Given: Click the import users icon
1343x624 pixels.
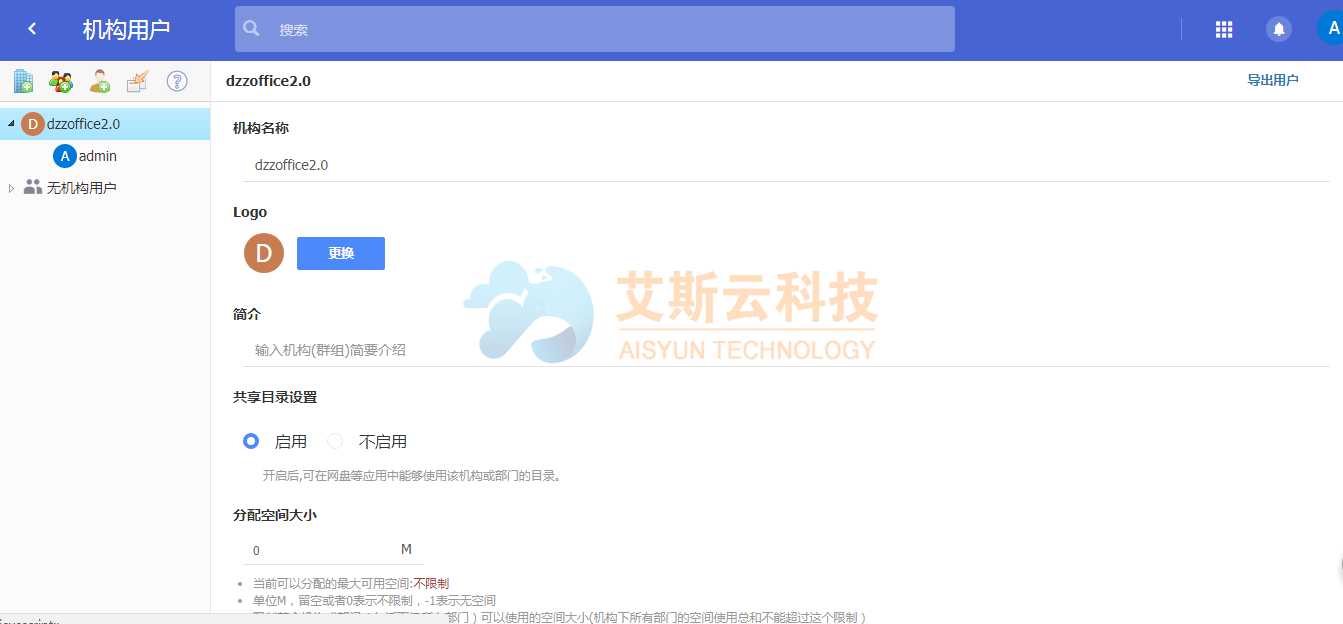Looking at the screenshot, I should 138,81.
